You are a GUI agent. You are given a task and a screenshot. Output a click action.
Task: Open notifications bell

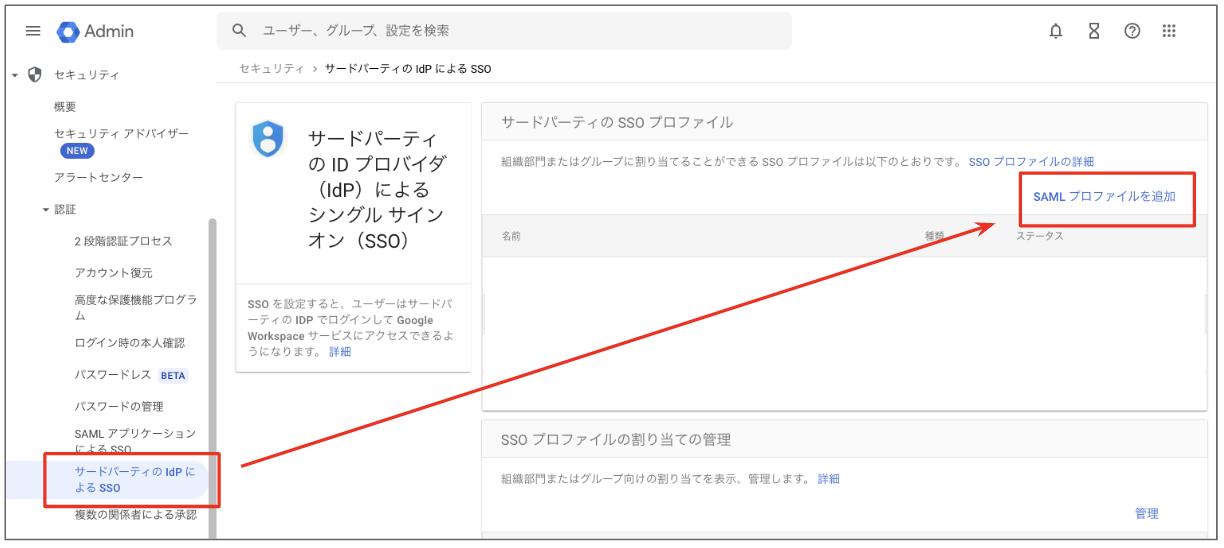point(1055,31)
